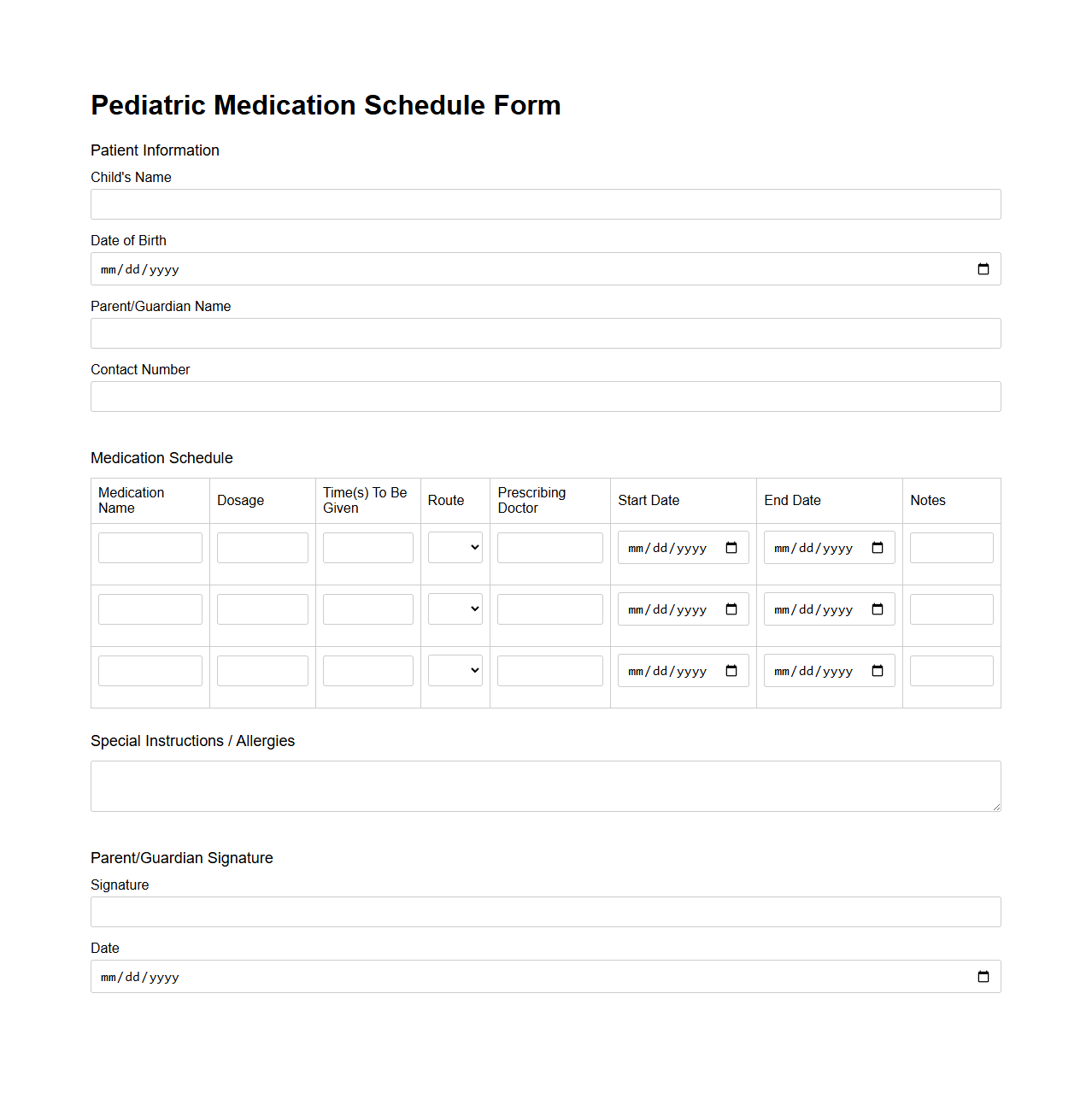
Task: Open calendar picker for third row End Date
Action: (x=878, y=671)
